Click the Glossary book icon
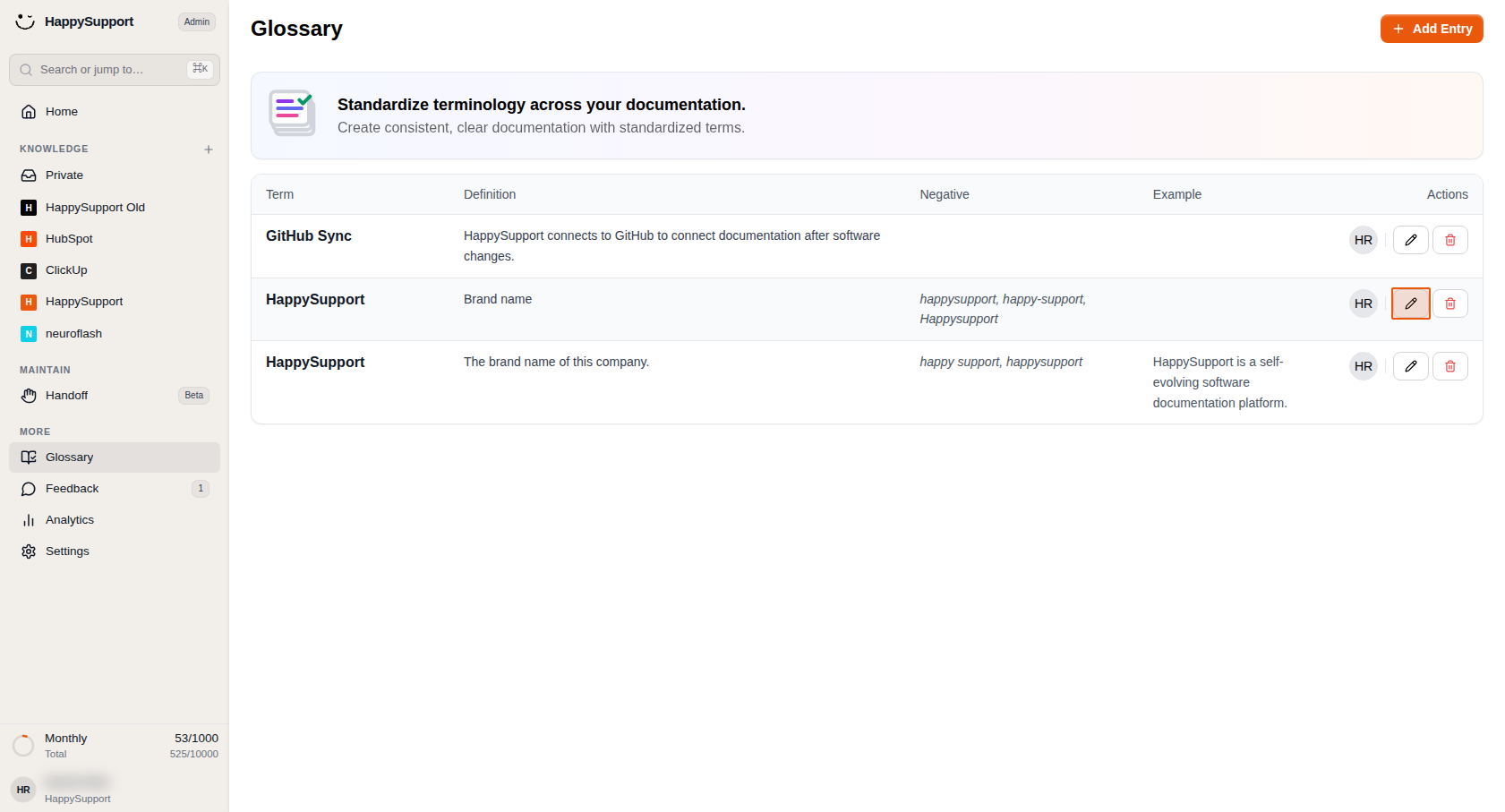 click(29, 457)
